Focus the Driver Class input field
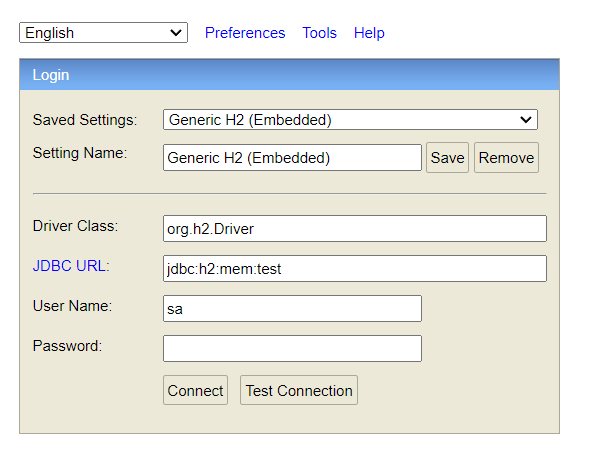Screen dimensions: 604x467 (x=354, y=229)
